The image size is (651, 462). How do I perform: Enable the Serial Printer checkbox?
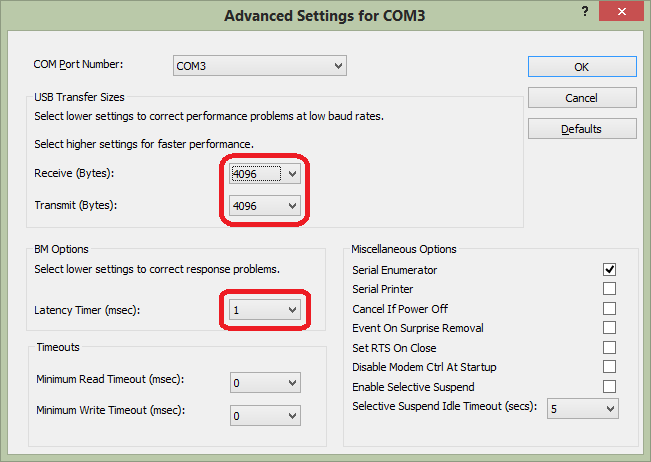point(609,289)
